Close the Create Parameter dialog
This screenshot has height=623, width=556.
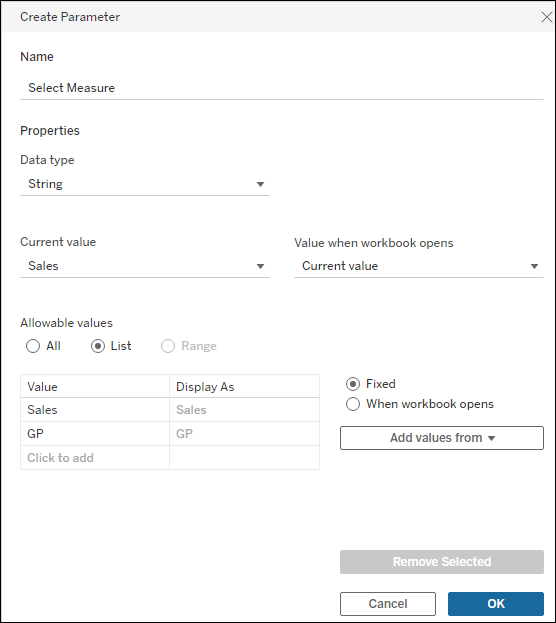pyautogui.click(x=547, y=17)
